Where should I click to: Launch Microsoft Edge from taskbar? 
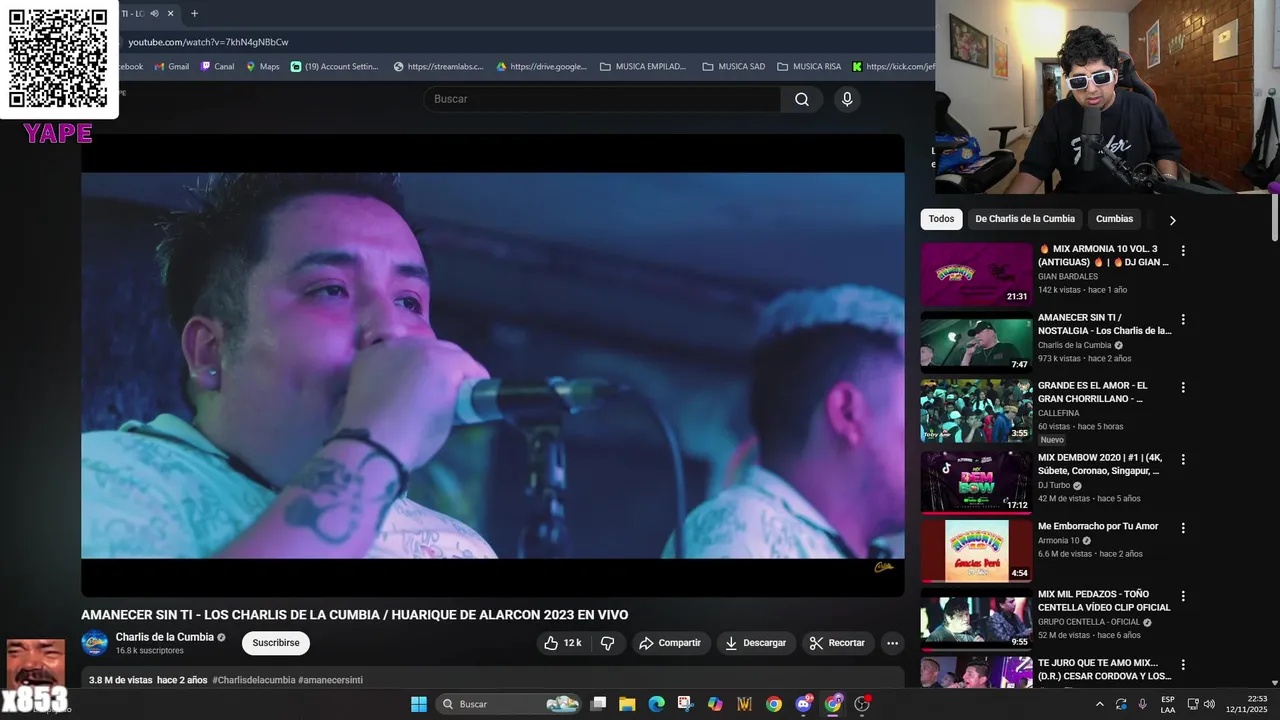(656, 704)
